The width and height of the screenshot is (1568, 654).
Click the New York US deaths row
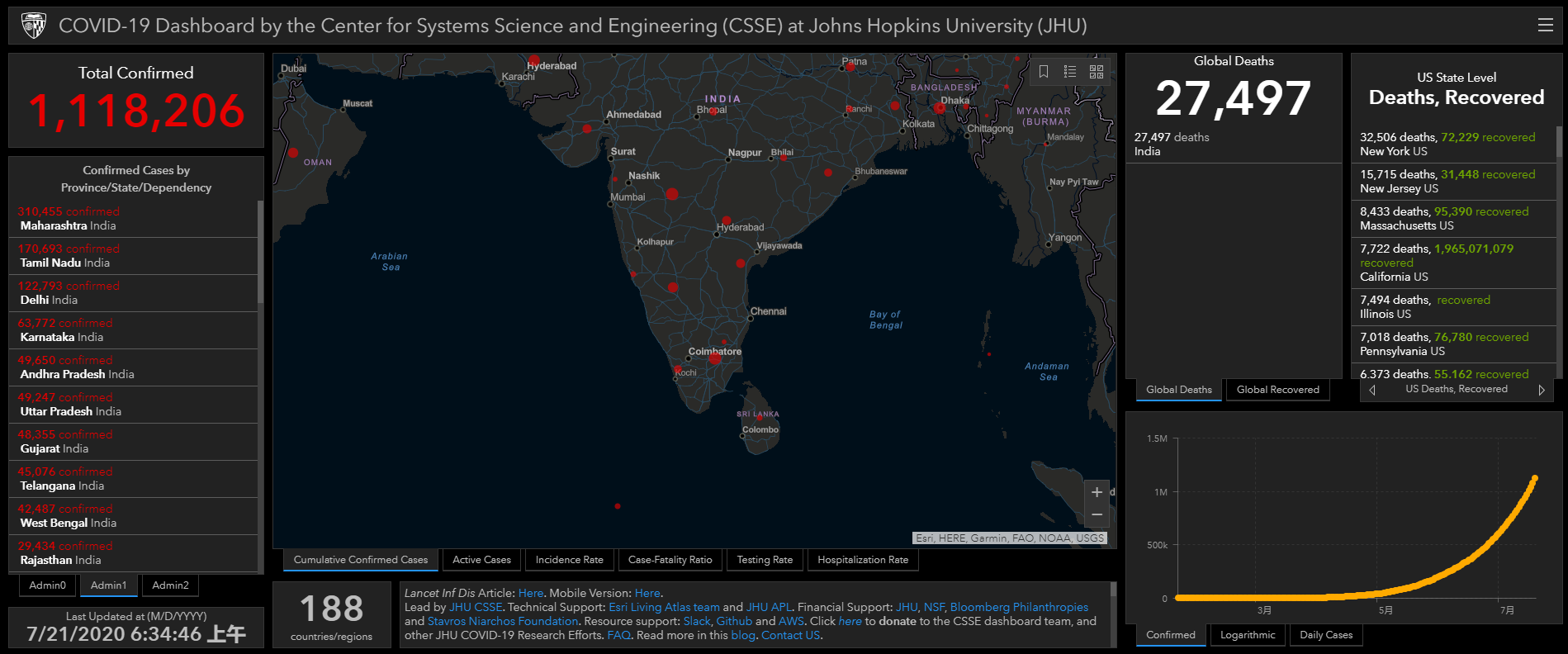point(1454,145)
